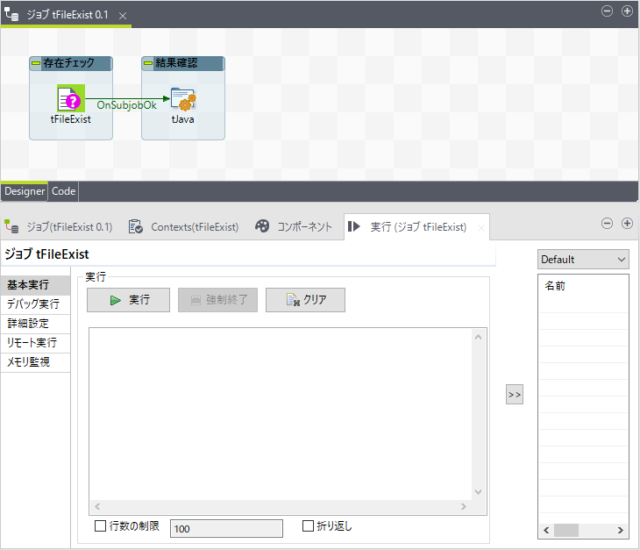Select the tJava component icon

pos(183,99)
